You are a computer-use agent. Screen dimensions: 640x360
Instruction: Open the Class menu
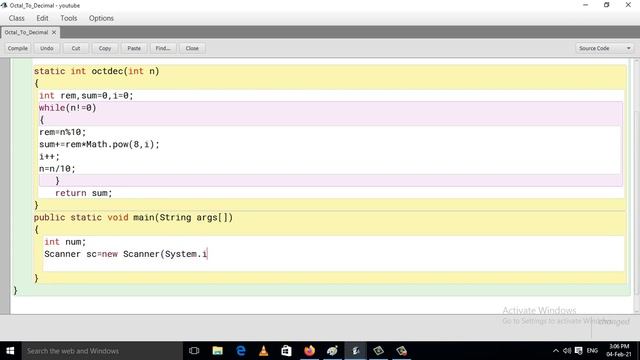(x=16, y=18)
